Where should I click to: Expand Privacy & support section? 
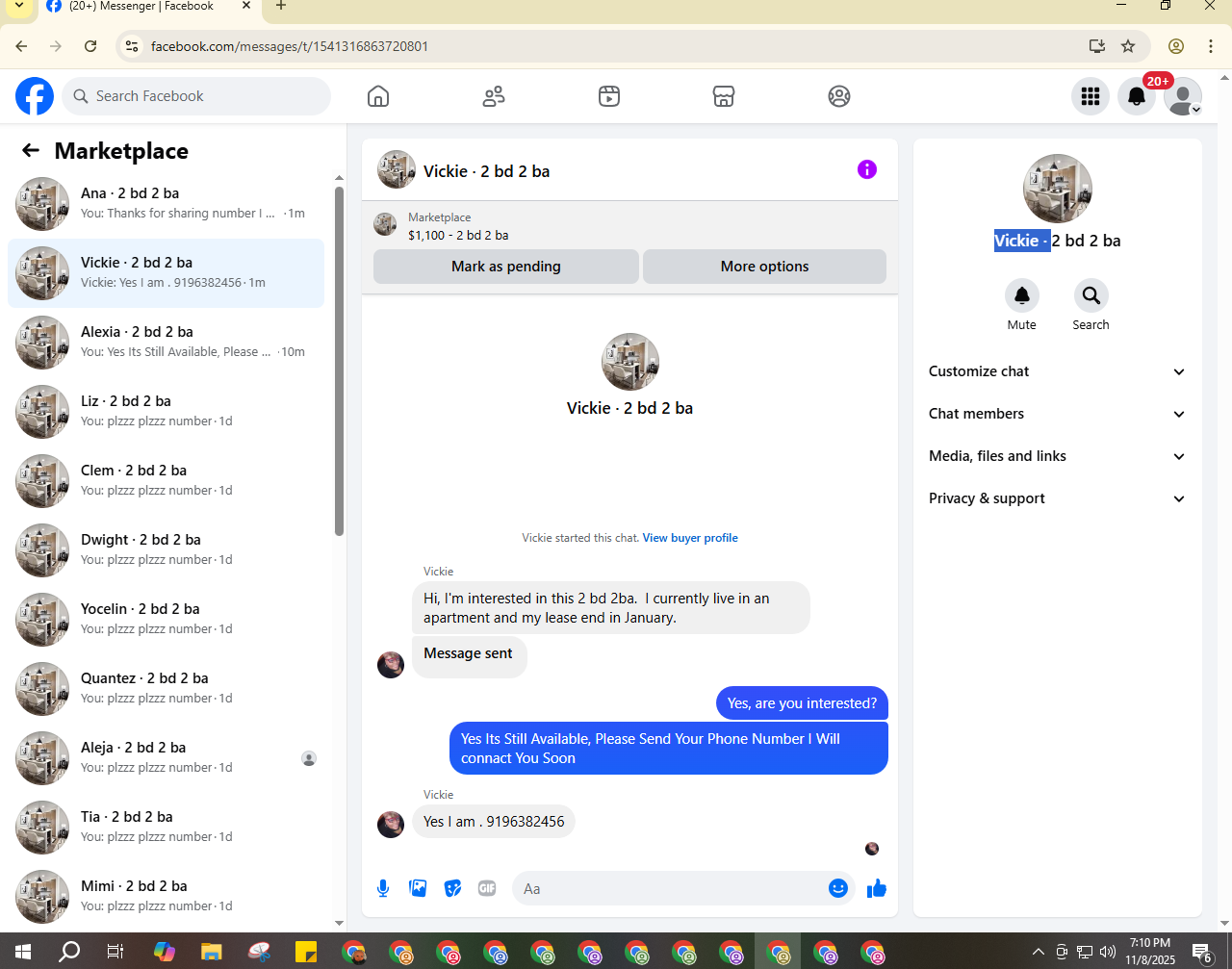click(1057, 498)
